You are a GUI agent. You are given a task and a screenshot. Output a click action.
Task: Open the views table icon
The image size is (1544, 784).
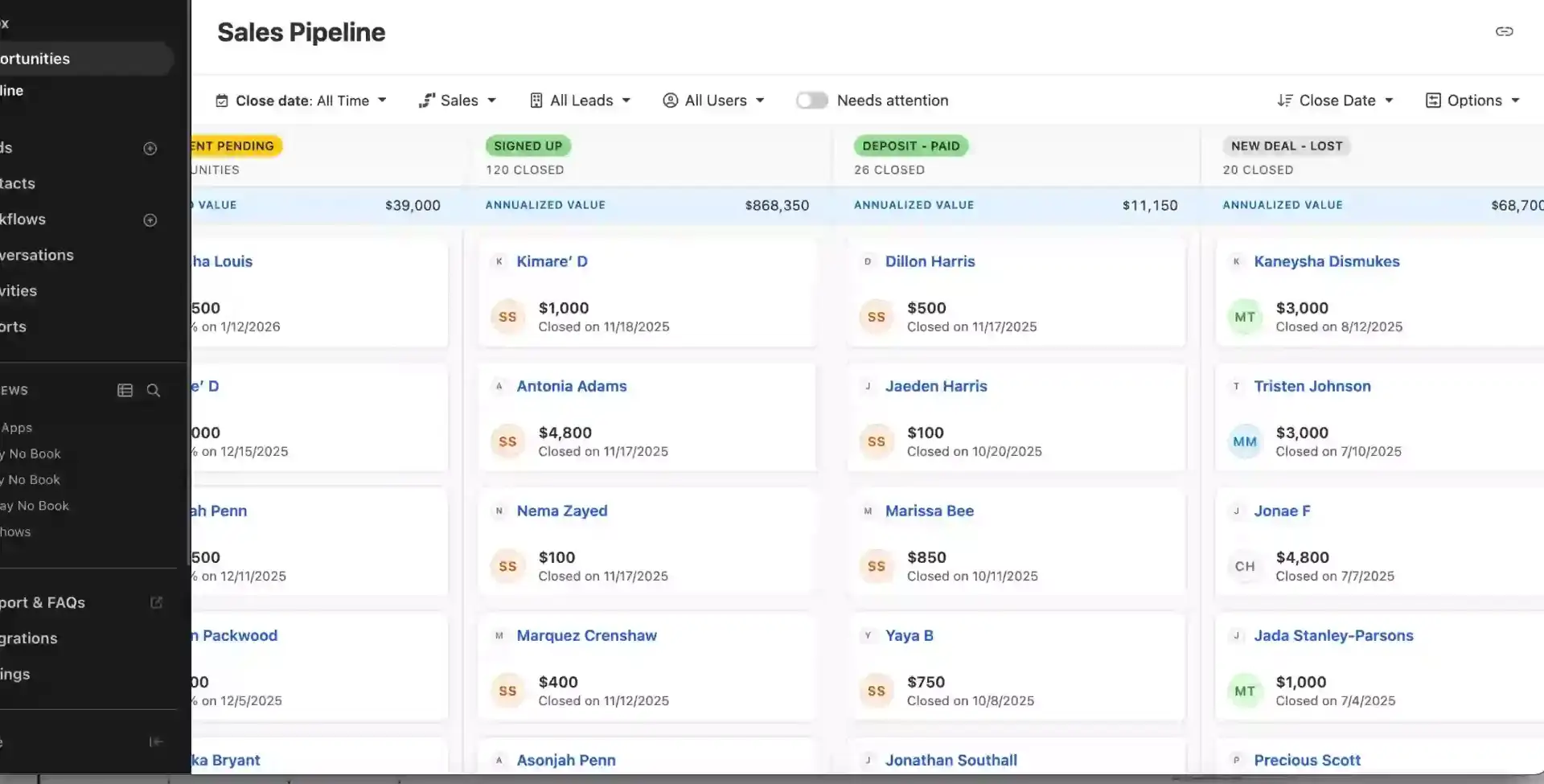125,391
